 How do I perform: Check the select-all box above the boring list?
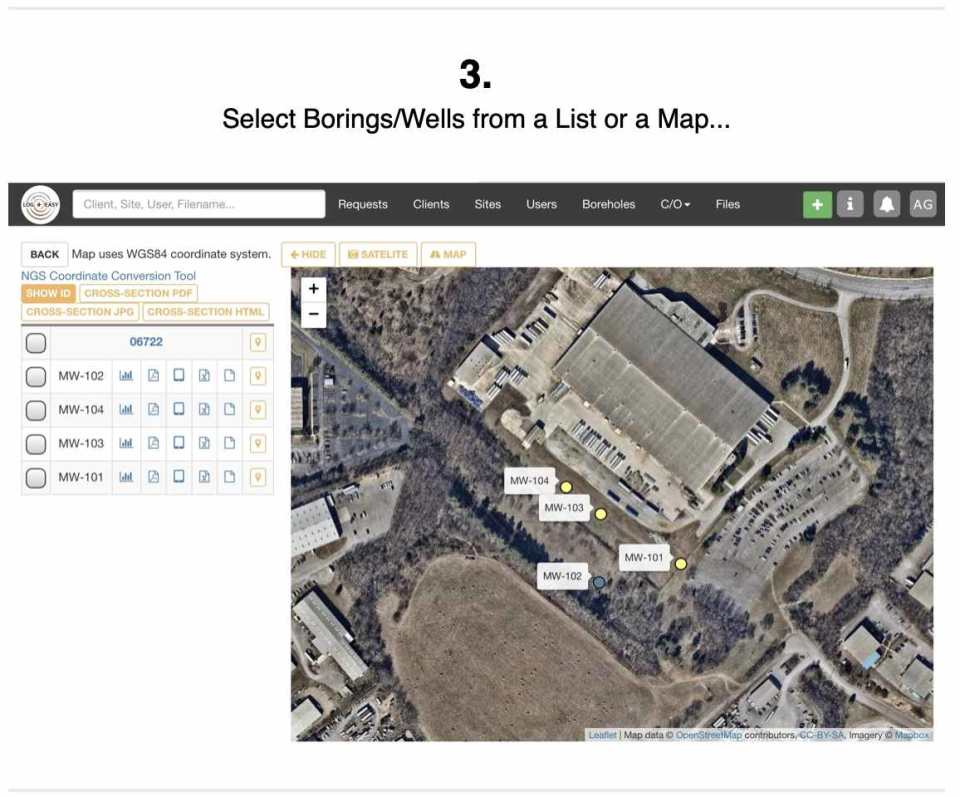point(37,343)
